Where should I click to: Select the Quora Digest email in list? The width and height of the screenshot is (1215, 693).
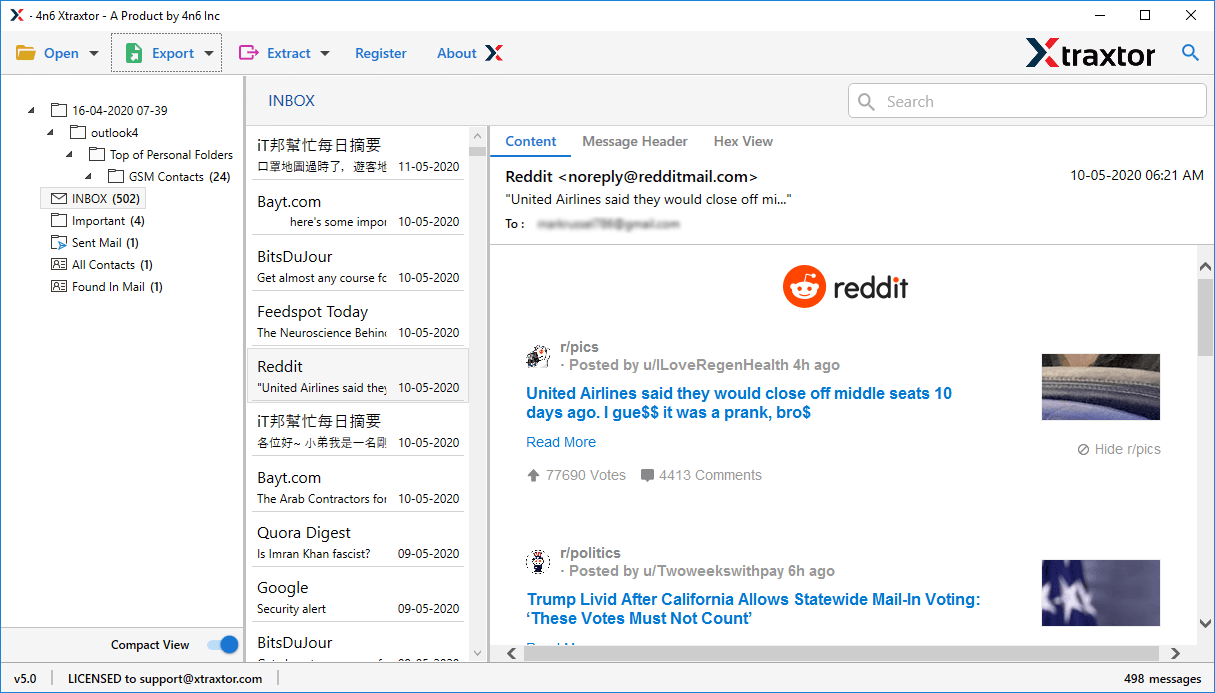click(x=357, y=542)
